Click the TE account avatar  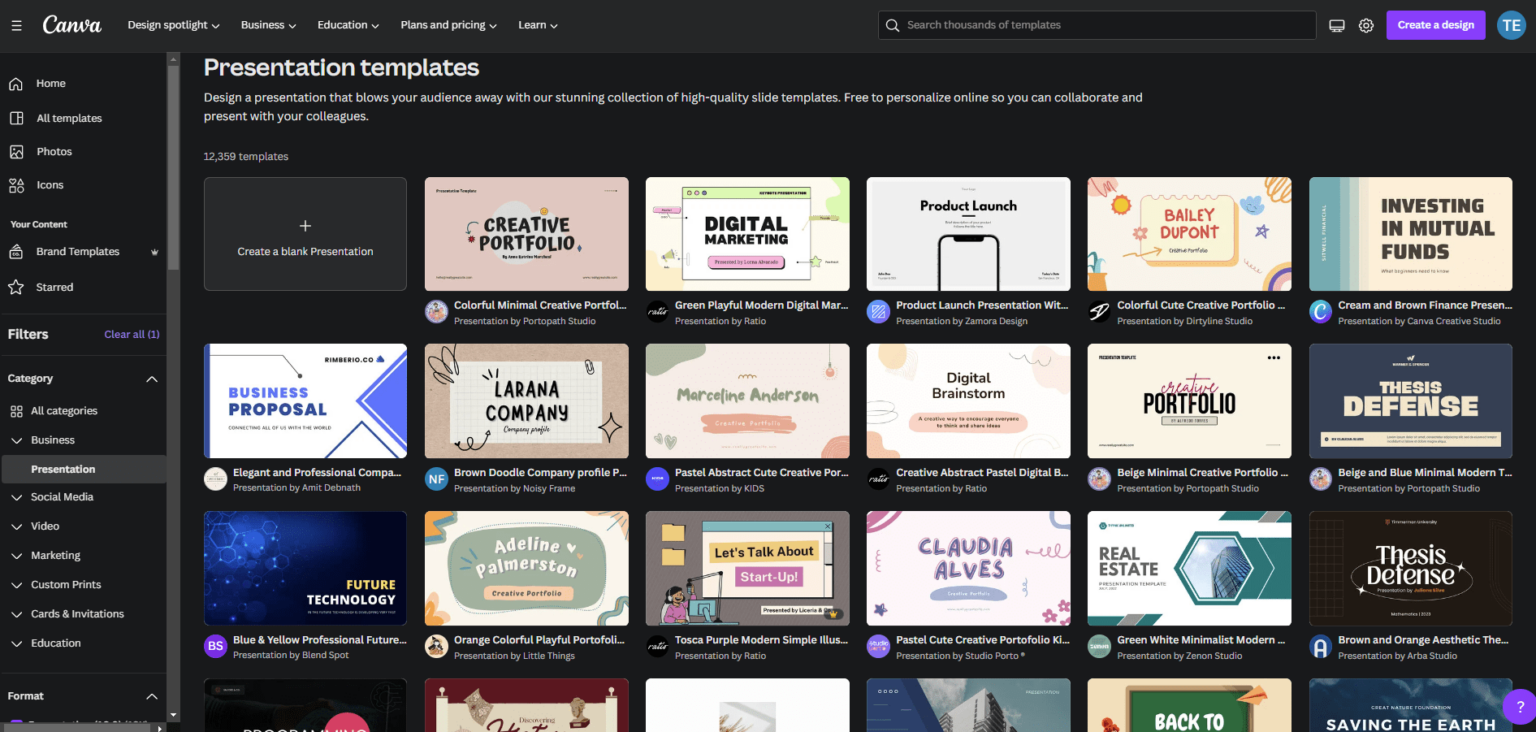1511,25
